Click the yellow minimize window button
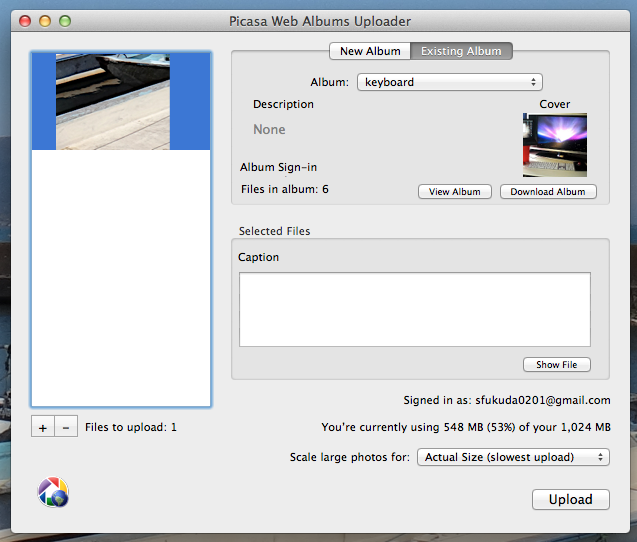 45,21
